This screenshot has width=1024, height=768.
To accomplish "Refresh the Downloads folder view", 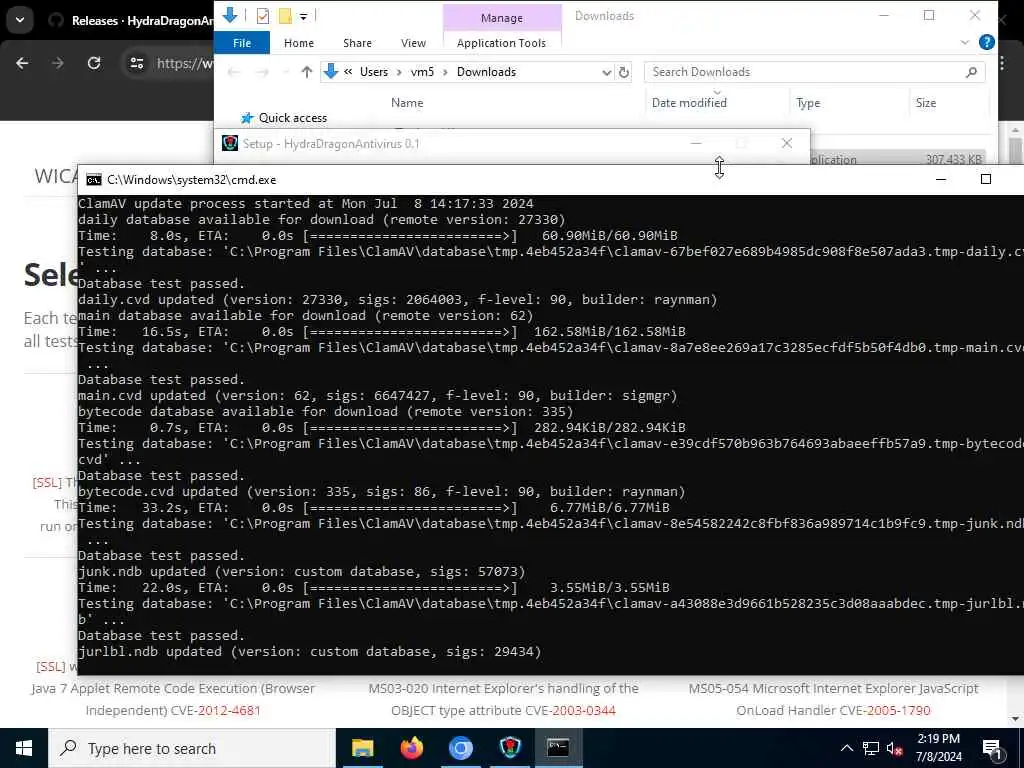I will (624, 72).
